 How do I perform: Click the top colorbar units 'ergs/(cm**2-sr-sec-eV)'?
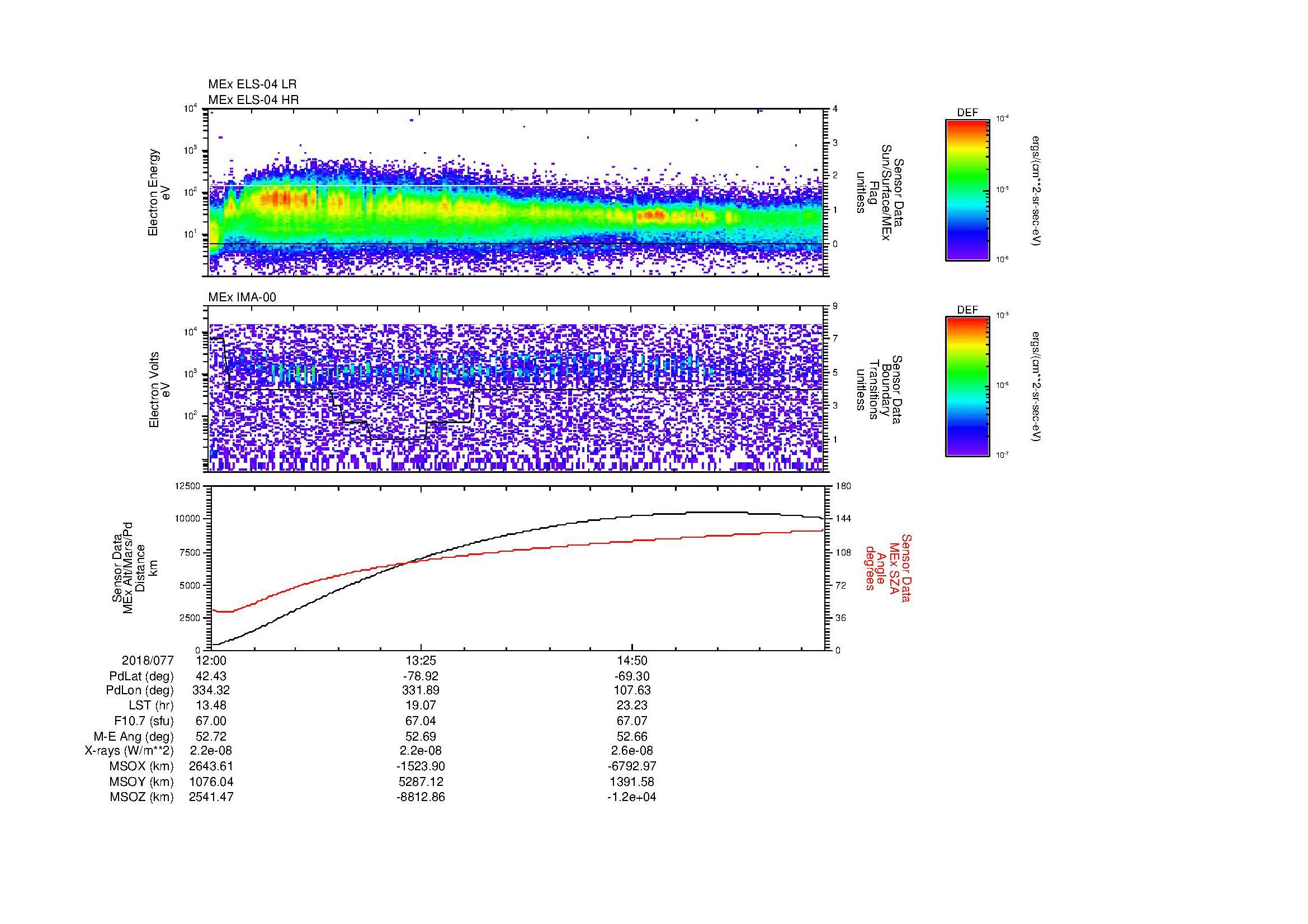pyautogui.click(x=1036, y=190)
